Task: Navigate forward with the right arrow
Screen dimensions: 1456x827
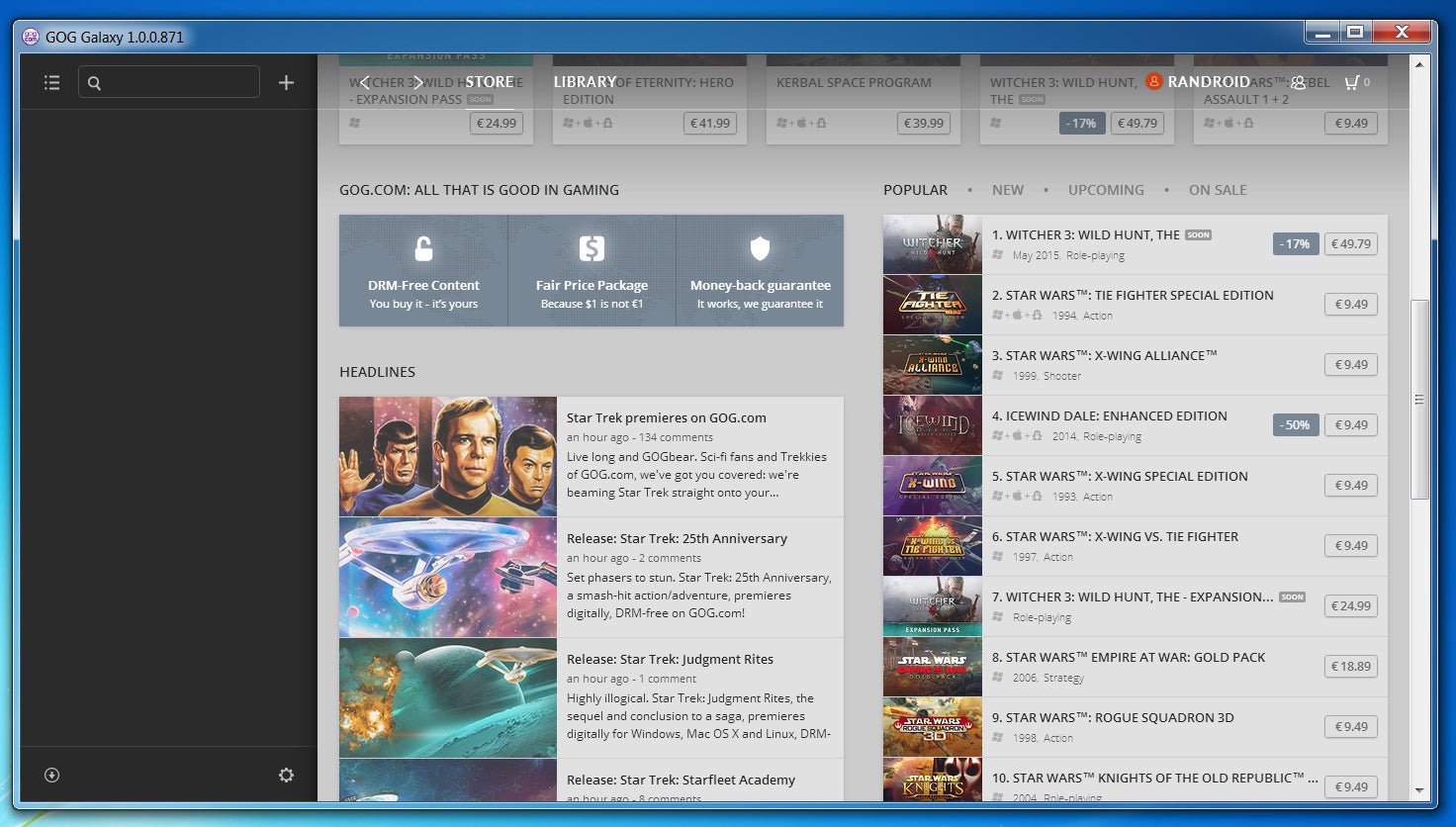Action: (x=418, y=82)
